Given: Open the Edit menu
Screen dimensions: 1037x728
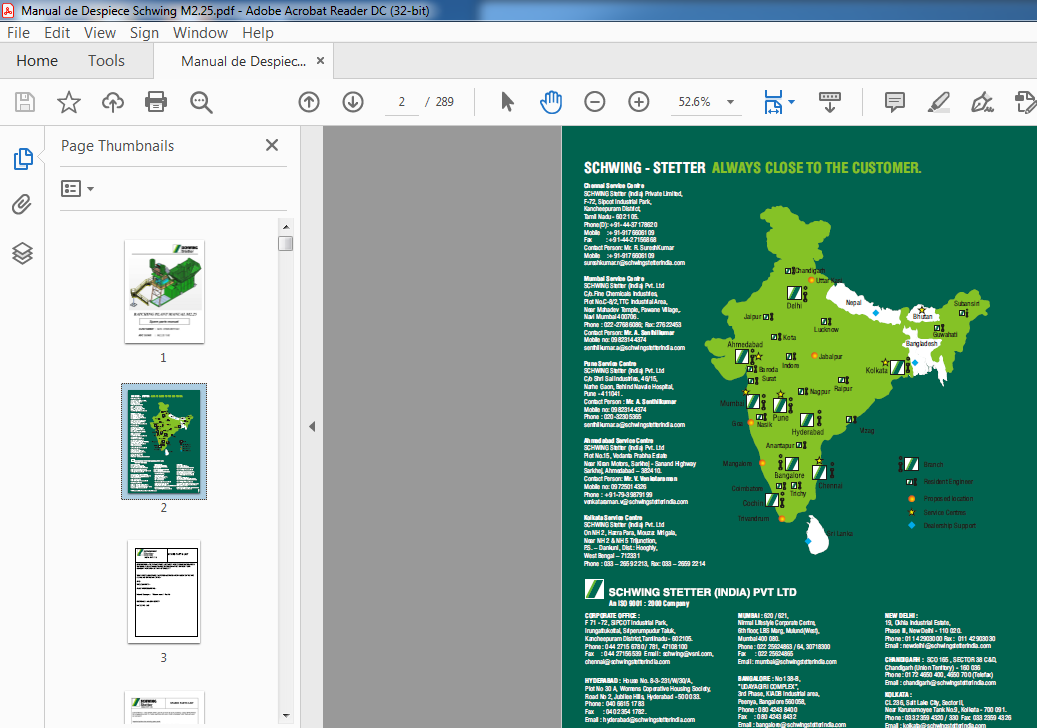Looking at the screenshot, I should point(57,33).
